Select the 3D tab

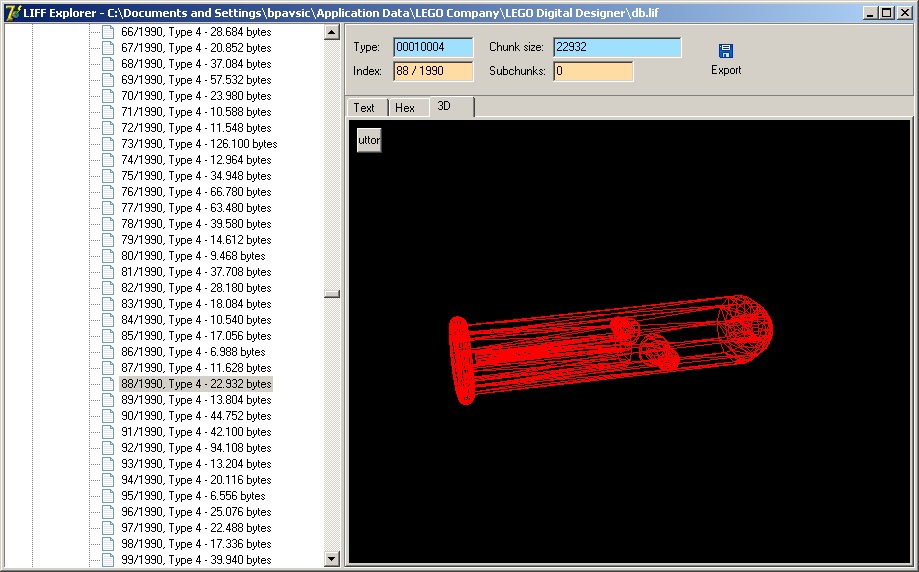451,106
